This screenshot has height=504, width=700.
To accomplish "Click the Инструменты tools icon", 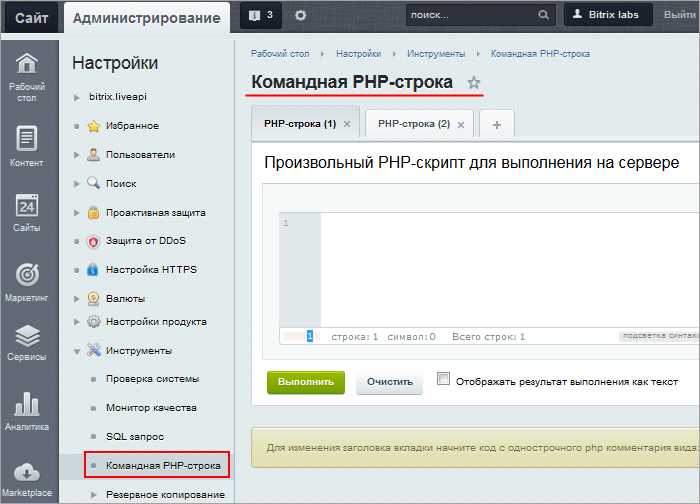I will (x=93, y=350).
